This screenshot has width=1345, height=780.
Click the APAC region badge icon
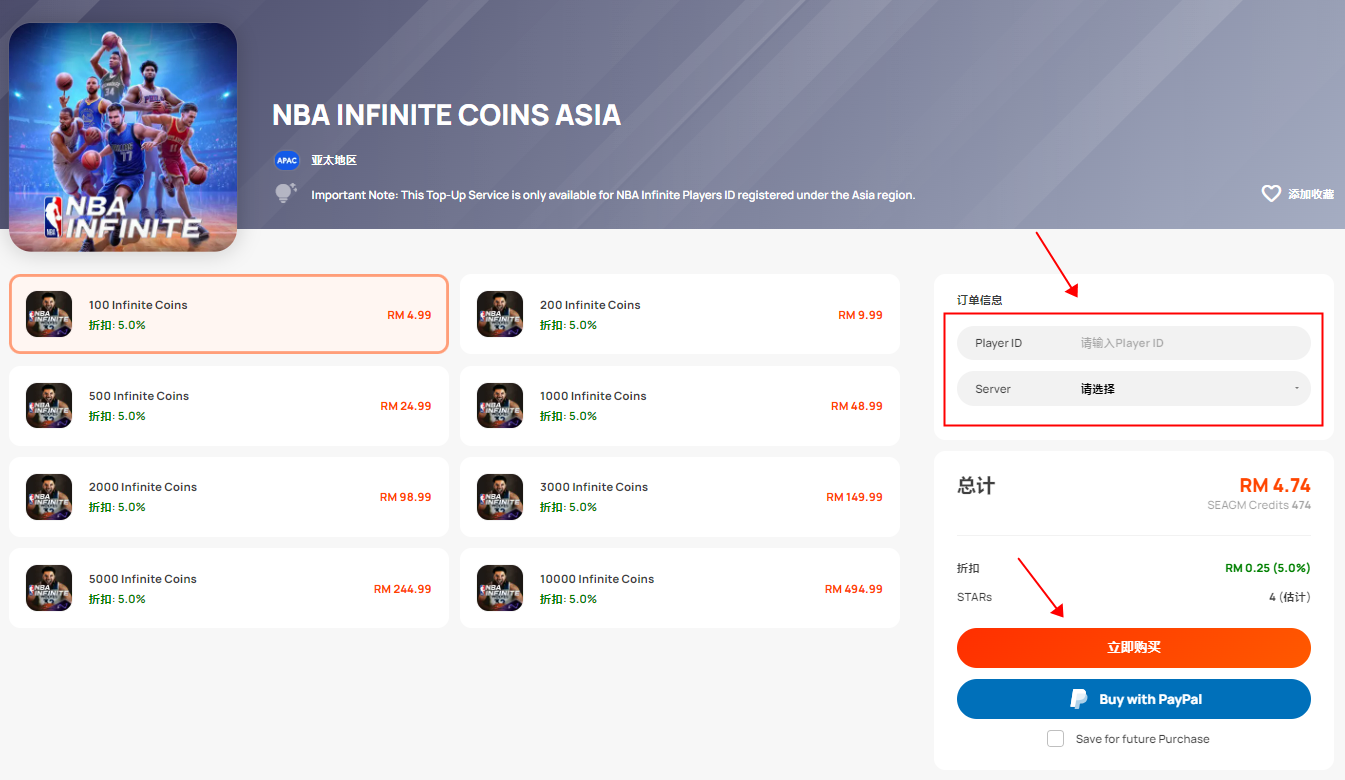287,160
